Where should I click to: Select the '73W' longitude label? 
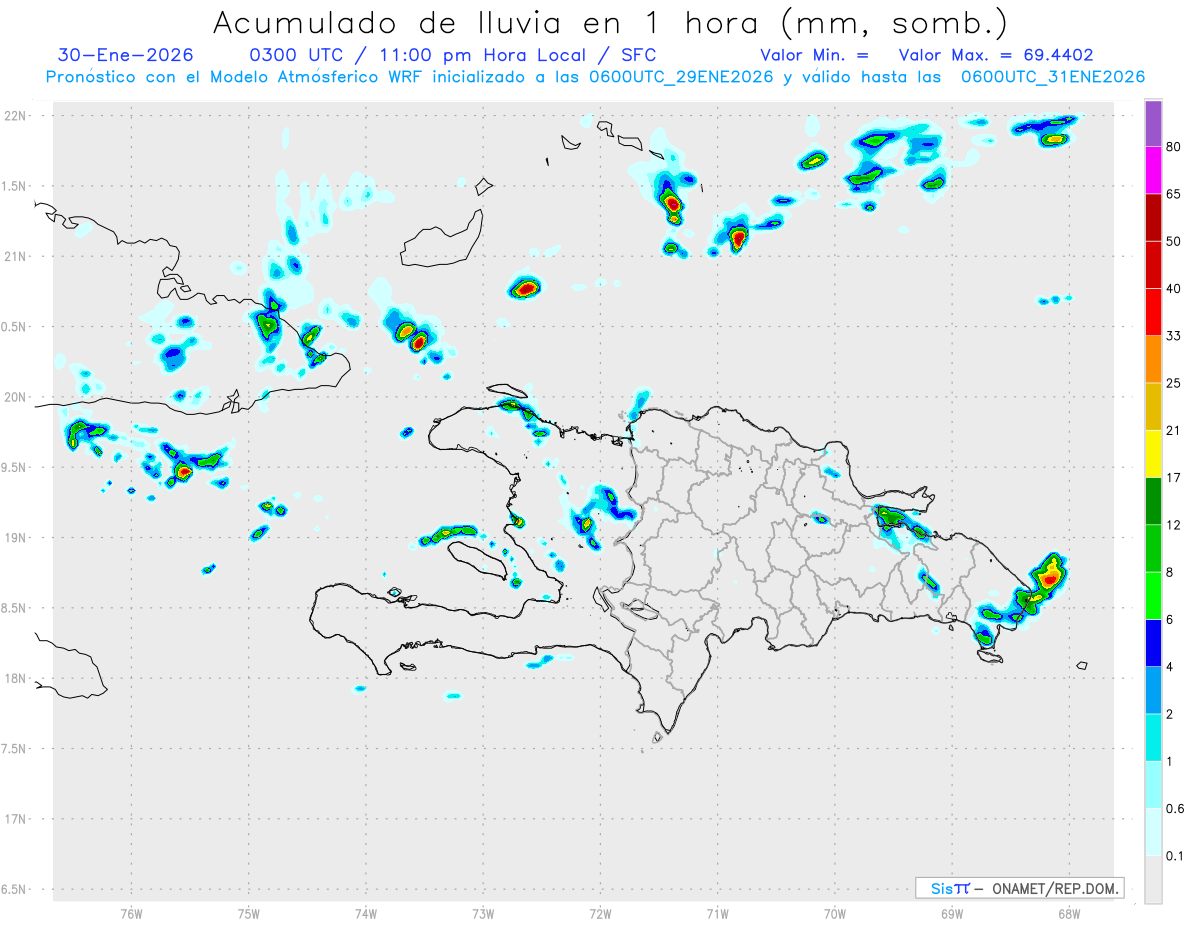coord(483,914)
